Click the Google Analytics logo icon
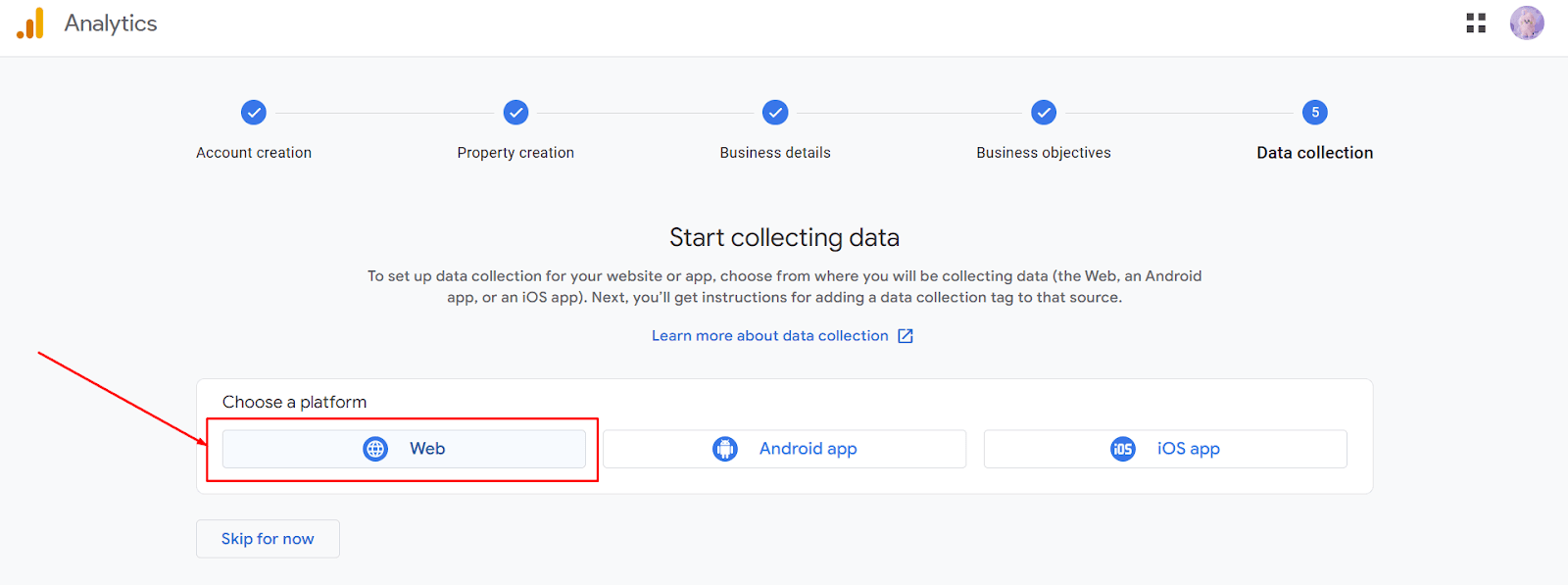Screen dimensions: 1568x585 [30, 24]
